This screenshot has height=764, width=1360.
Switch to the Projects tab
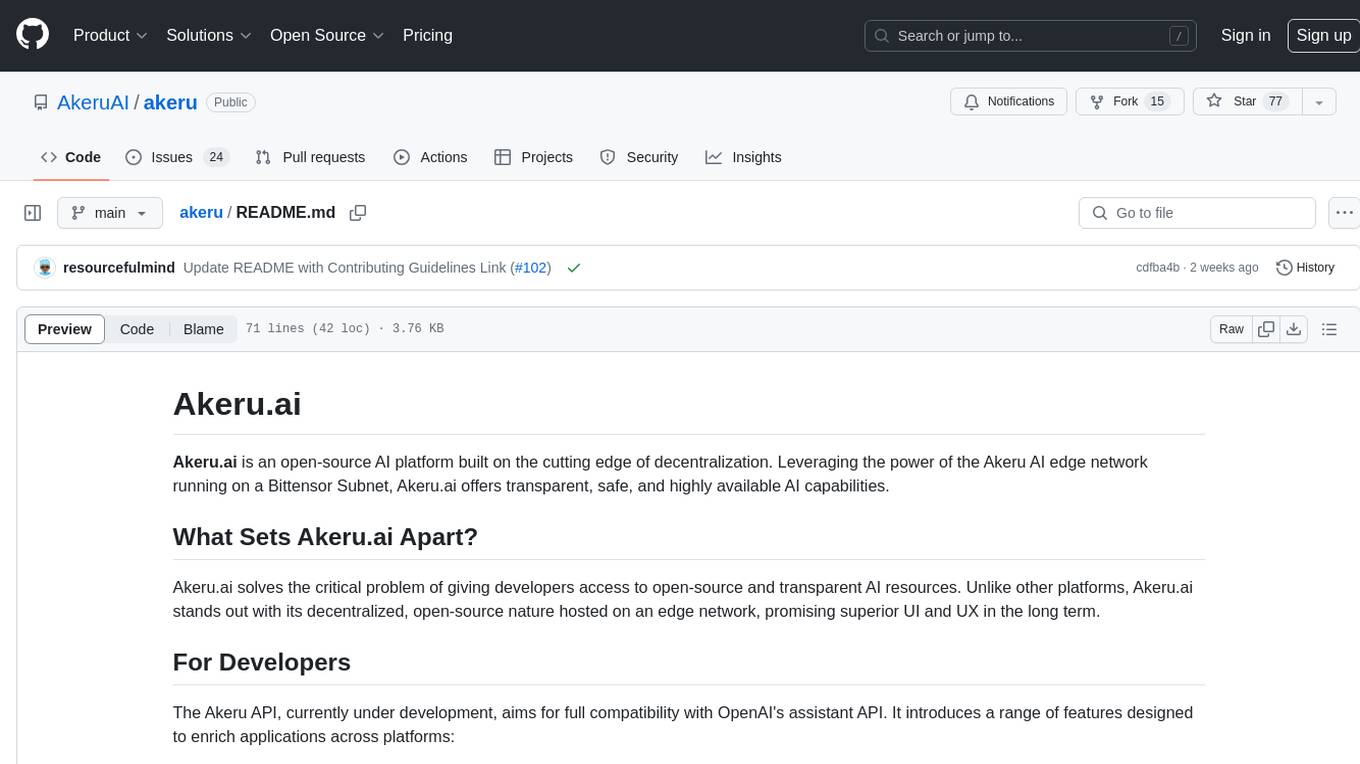coord(534,157)
